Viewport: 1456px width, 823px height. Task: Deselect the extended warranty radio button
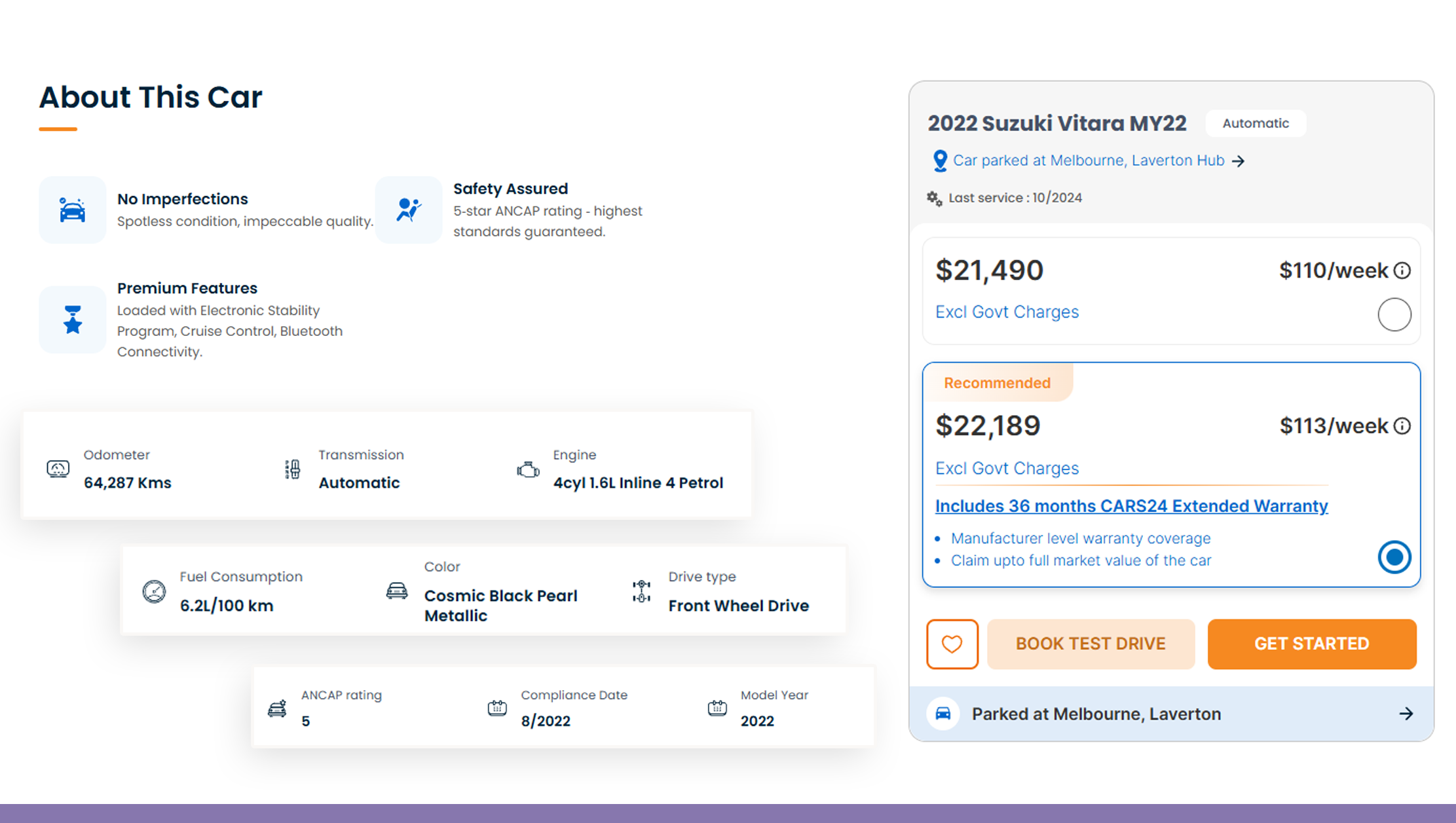tap(1394, 557)
